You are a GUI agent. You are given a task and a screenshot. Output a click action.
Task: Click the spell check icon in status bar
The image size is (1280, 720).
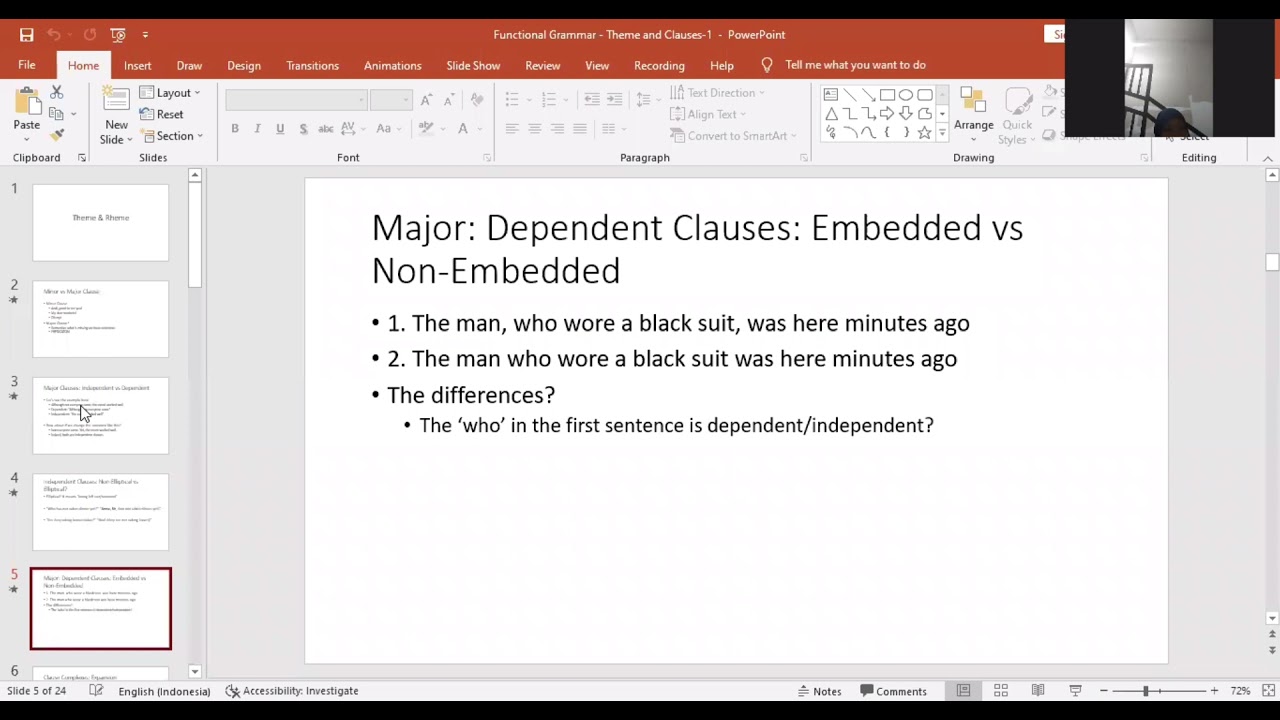[96, 691]
